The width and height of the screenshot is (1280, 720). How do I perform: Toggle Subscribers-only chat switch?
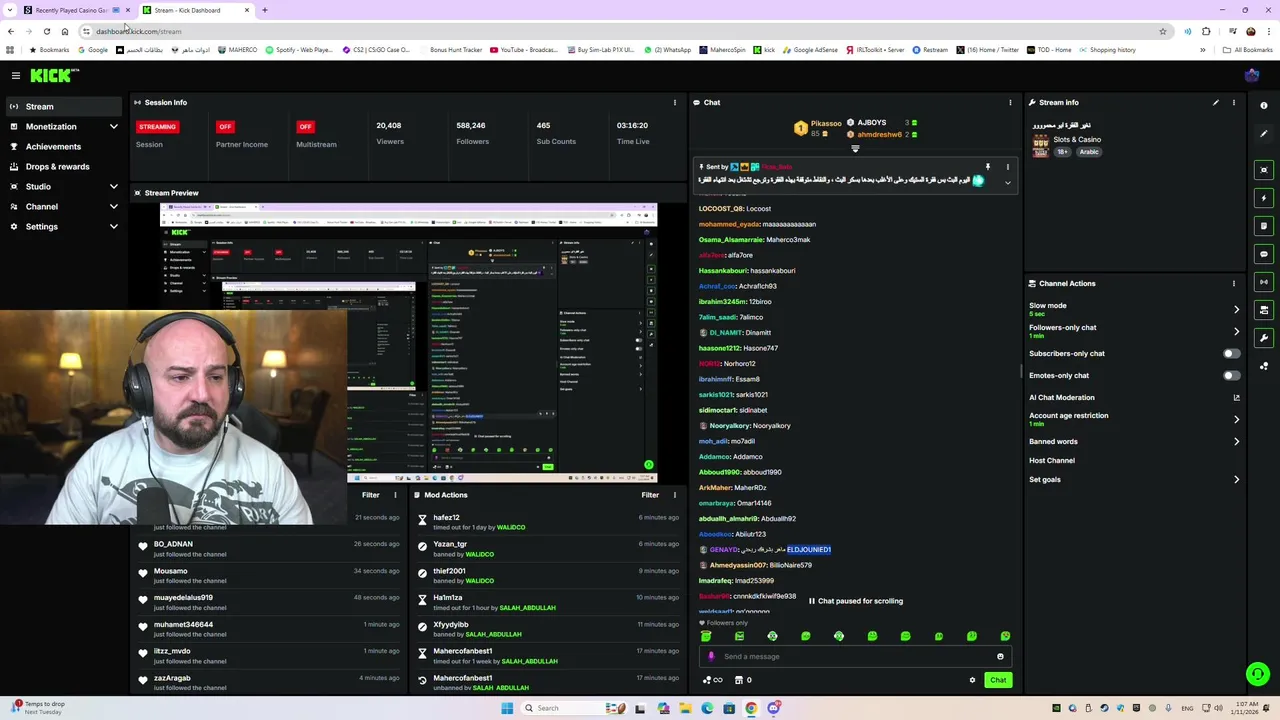tap(1231, 354)
